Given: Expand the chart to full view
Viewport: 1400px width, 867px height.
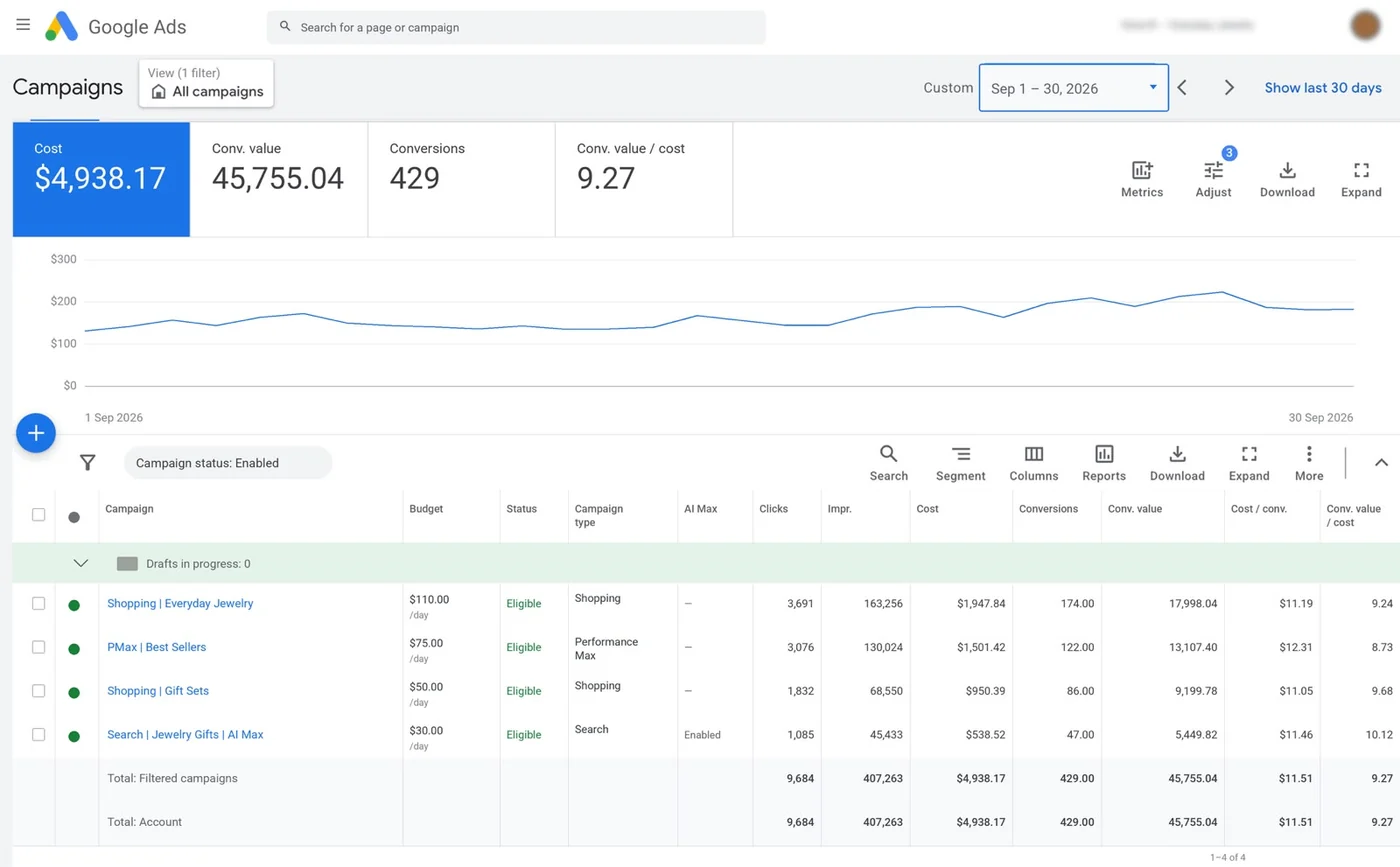Looking at the screenshot, I should [1361, 179].
